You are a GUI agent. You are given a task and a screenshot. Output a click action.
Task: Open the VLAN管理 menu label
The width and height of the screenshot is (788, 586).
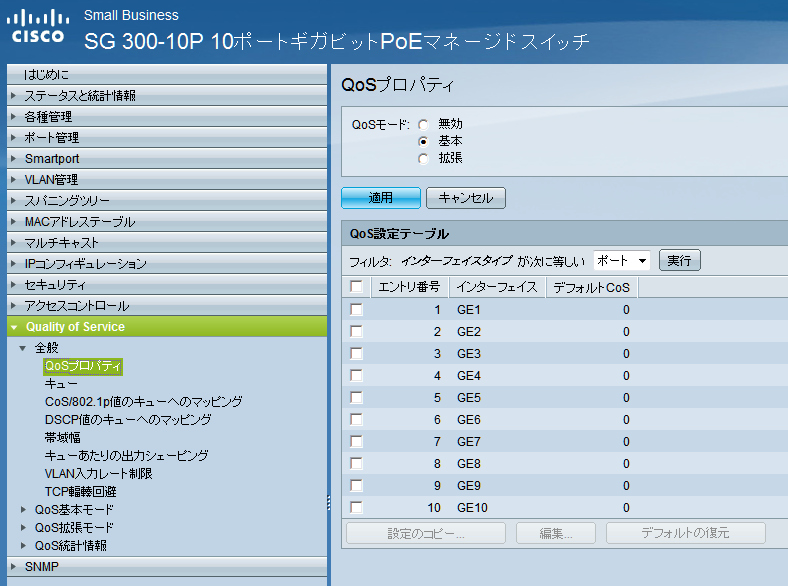(x=51, y=179)
